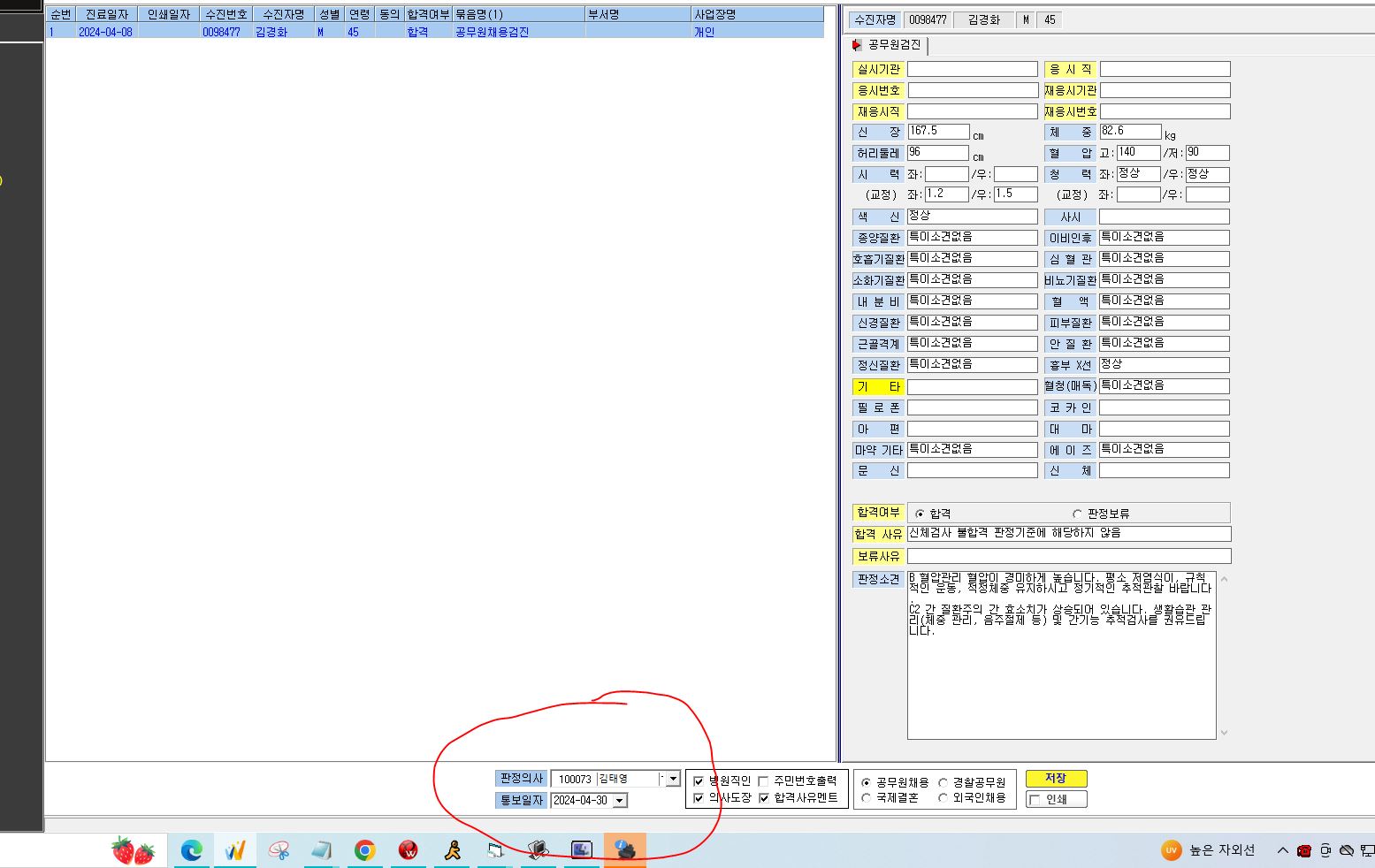This screenshot has height=868, width=1375.
Task: Open the notepad icon in the taskbar
Action: click(x=322, y=850)
